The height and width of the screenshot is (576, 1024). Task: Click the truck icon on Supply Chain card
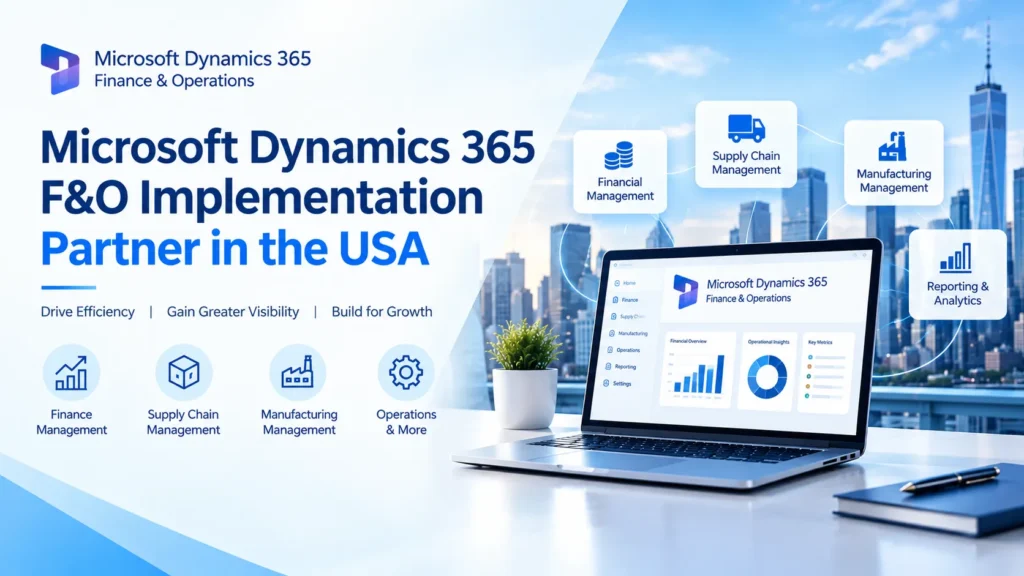pos(746,129)
